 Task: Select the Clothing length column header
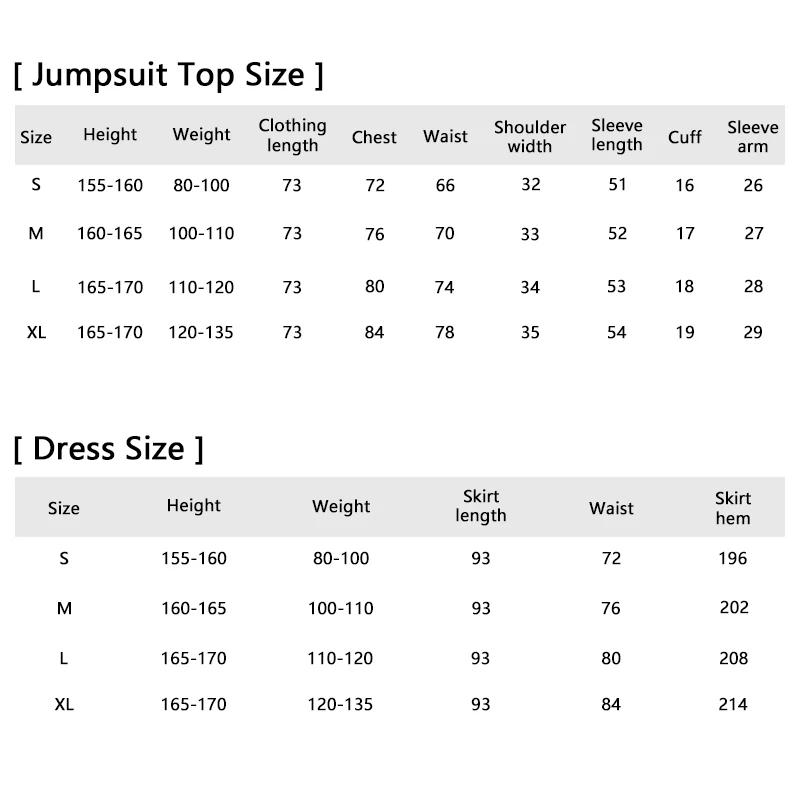click(x=292, y=136)
